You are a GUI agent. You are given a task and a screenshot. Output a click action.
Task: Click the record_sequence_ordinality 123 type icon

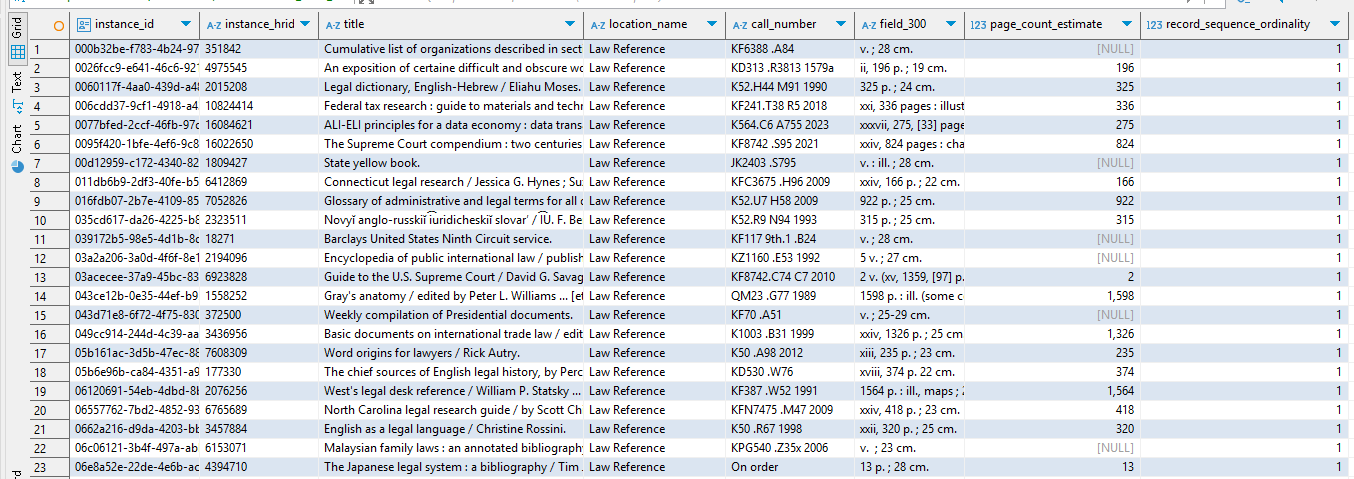1154,24
